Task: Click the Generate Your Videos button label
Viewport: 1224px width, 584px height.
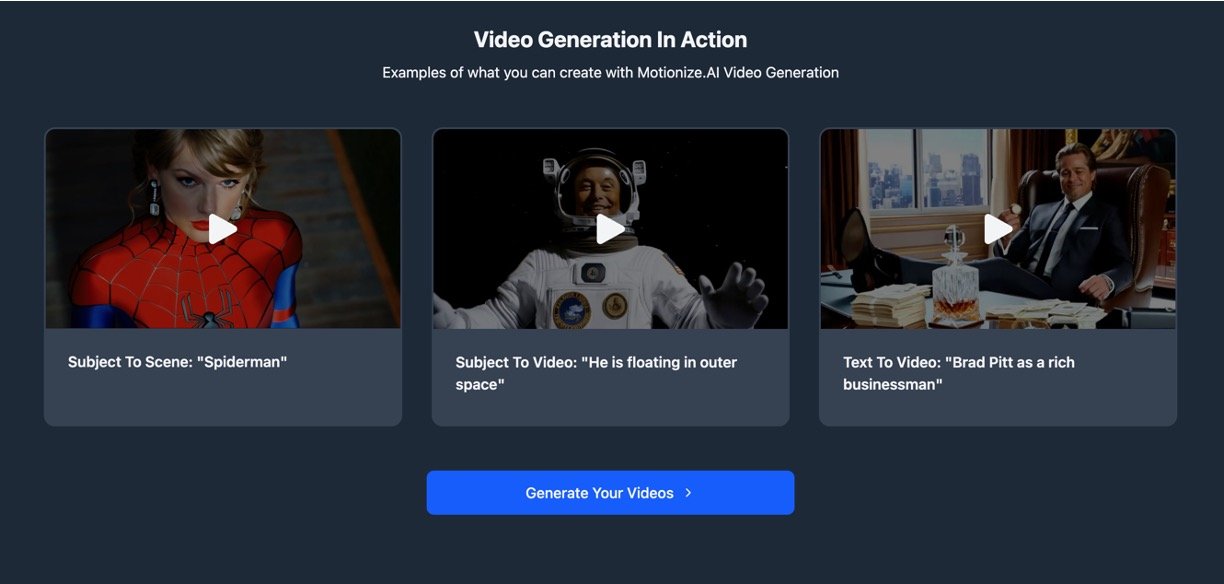Action: pos(599,493)
